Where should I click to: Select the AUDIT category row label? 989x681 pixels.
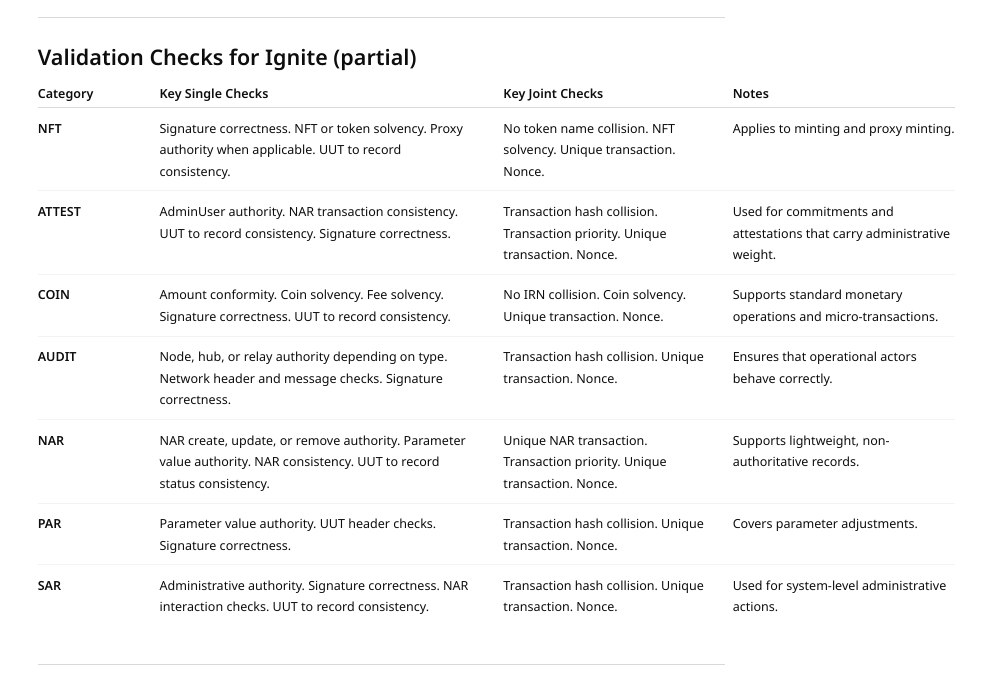tap(57, 357)
